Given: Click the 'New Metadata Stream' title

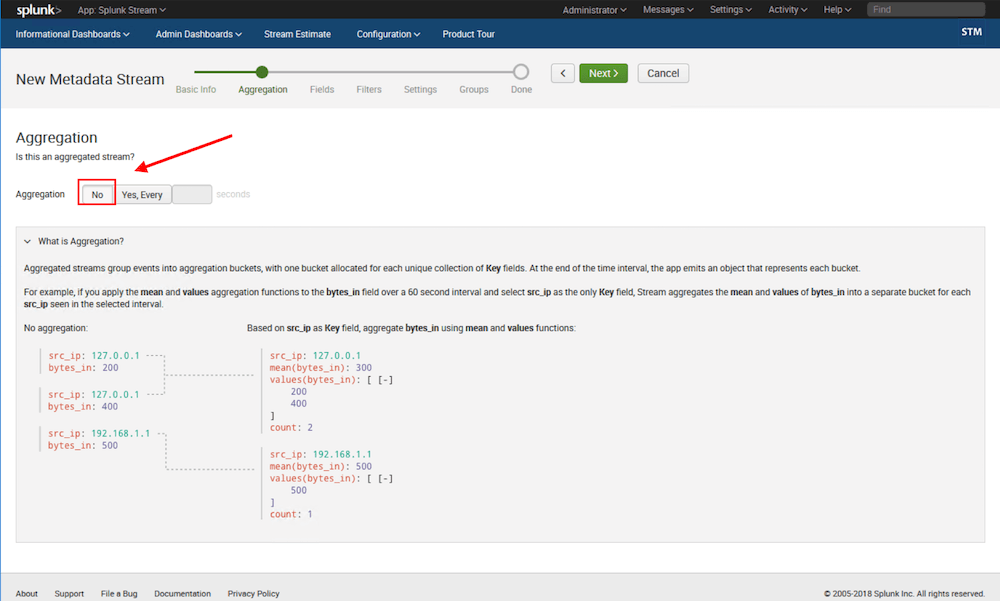Looking at the screenshot, I should (90, 79).
